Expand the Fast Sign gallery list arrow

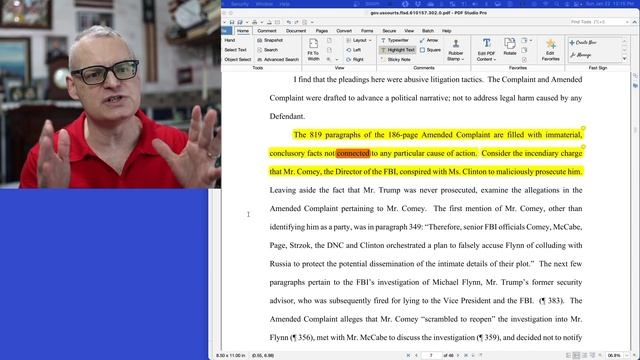pyautogui.click(x=624, y=60)
